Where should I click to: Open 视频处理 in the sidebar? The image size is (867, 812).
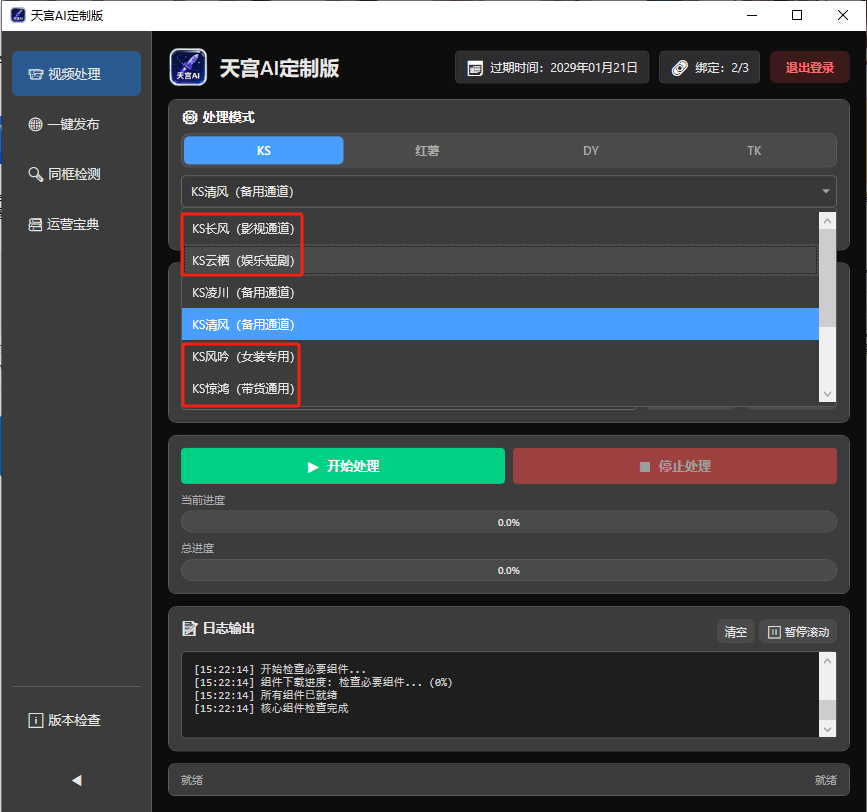76,74
